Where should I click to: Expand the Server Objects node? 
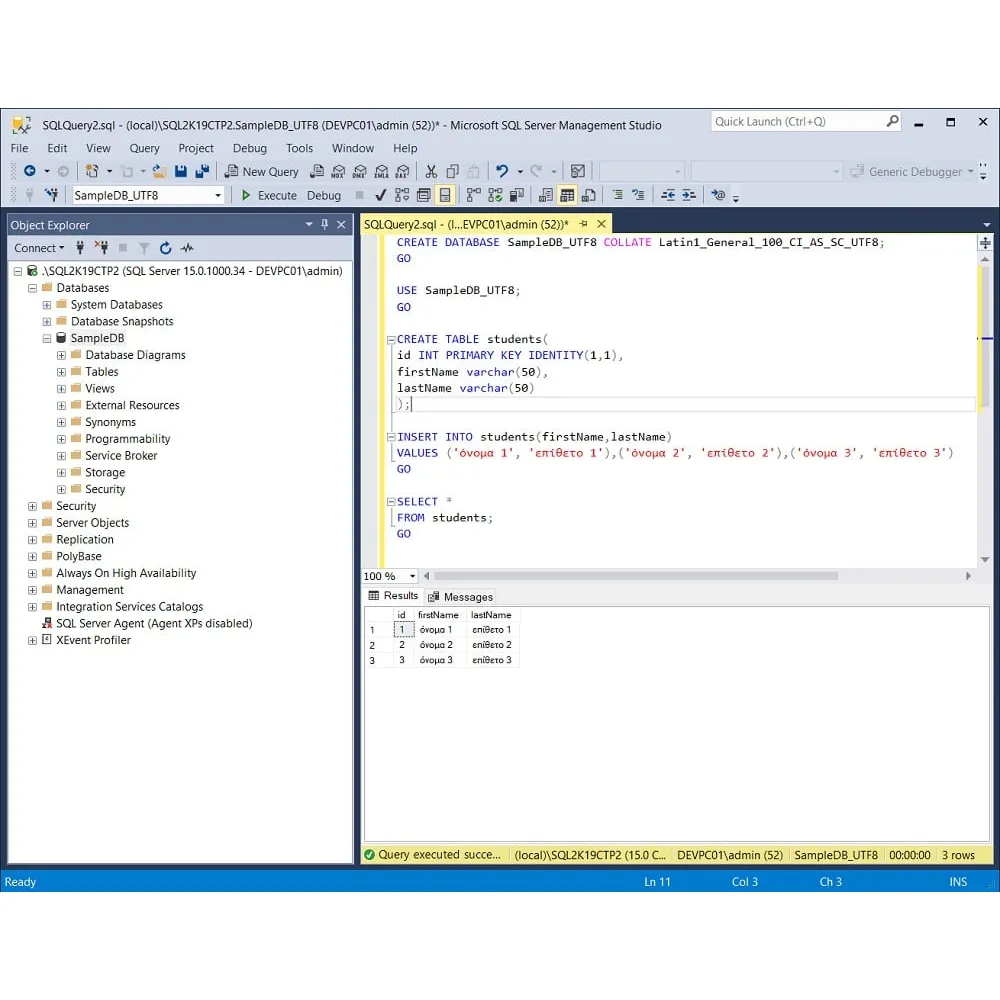coord(33,523)
